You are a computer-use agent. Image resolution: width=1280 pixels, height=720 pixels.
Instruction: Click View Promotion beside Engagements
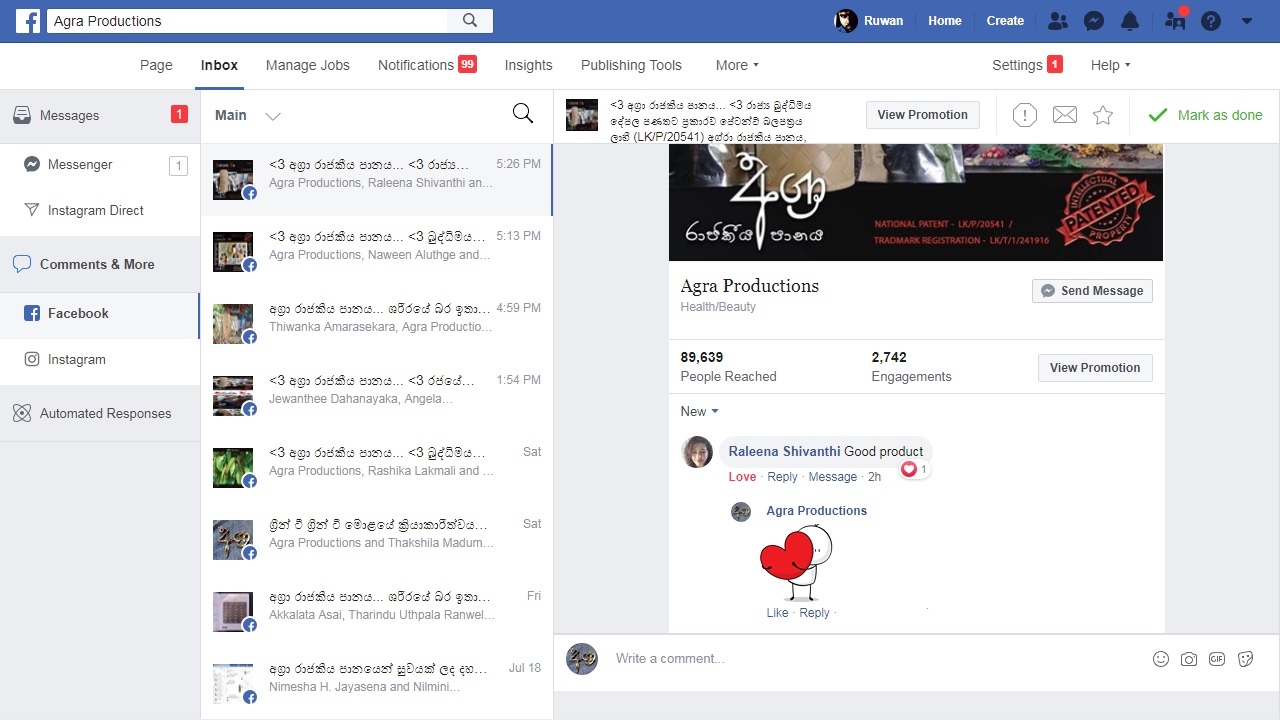coord(1095,368)
